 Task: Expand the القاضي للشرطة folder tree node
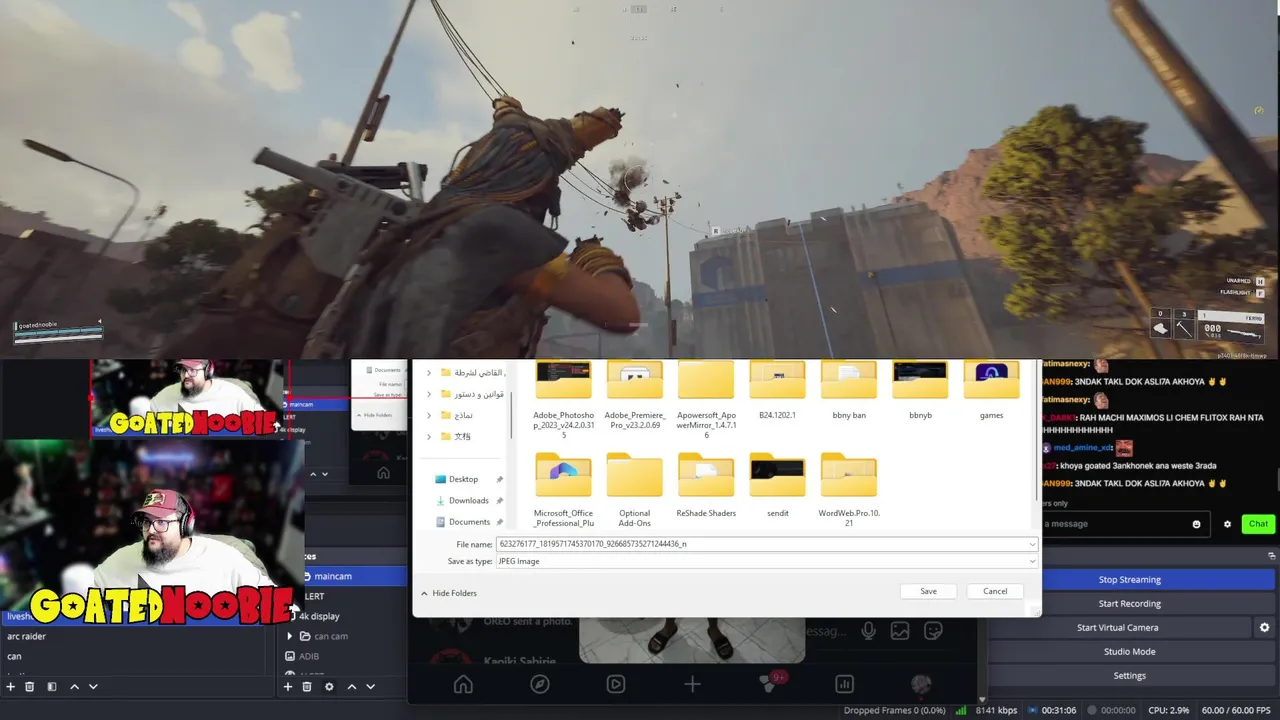[429, 373]
